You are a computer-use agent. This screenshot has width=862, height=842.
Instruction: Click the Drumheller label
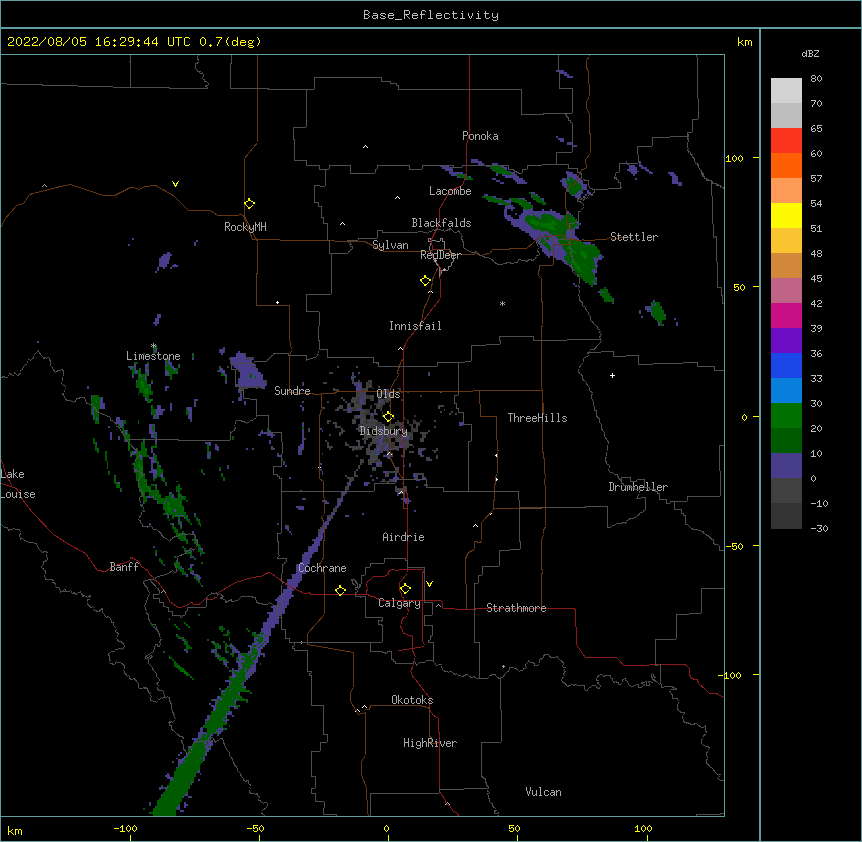click(638, 487)
